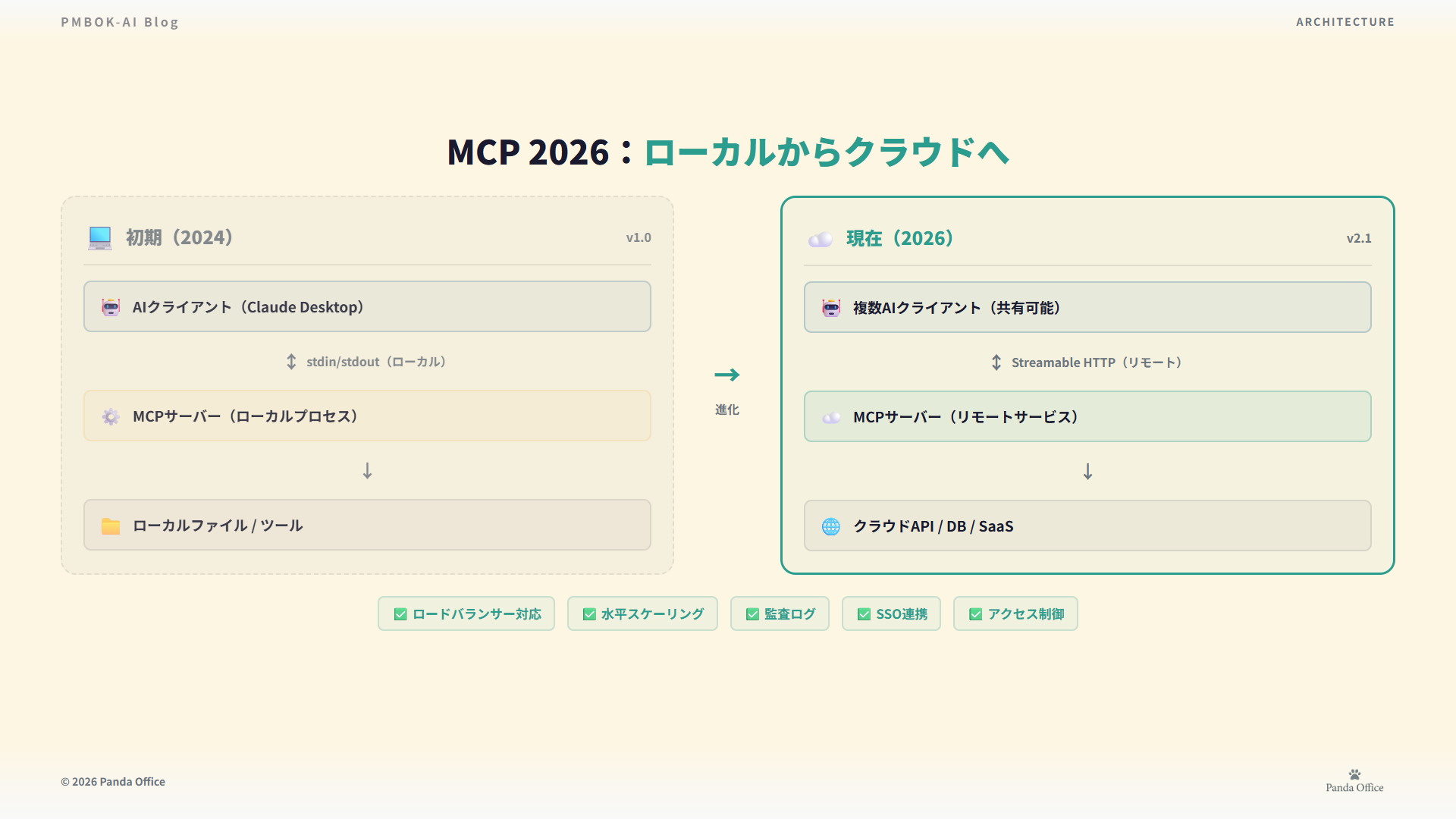
Task: Click the gear icon in MCPサーバー local box
Action: 111,416
